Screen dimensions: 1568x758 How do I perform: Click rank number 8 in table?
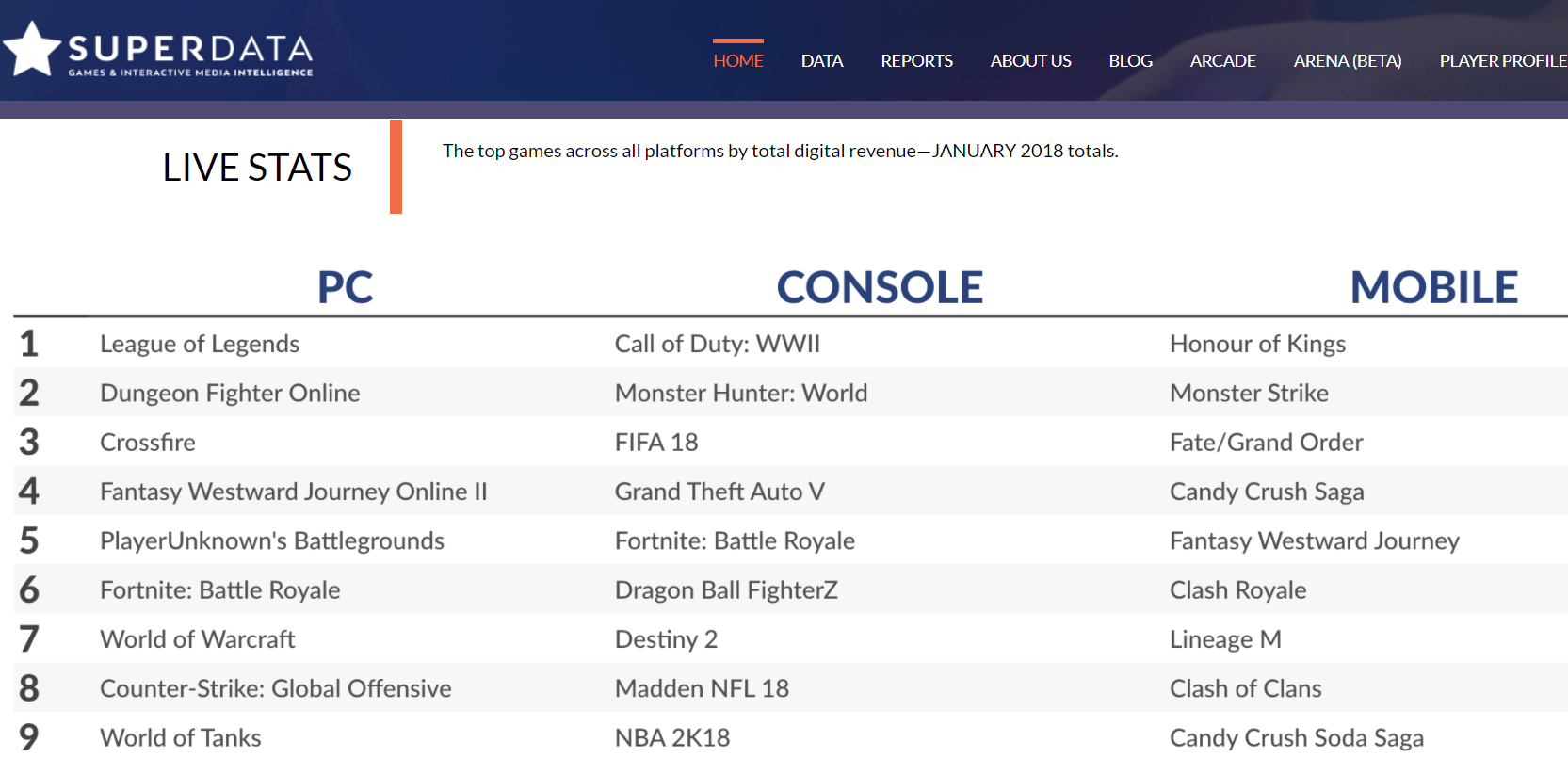29,688
